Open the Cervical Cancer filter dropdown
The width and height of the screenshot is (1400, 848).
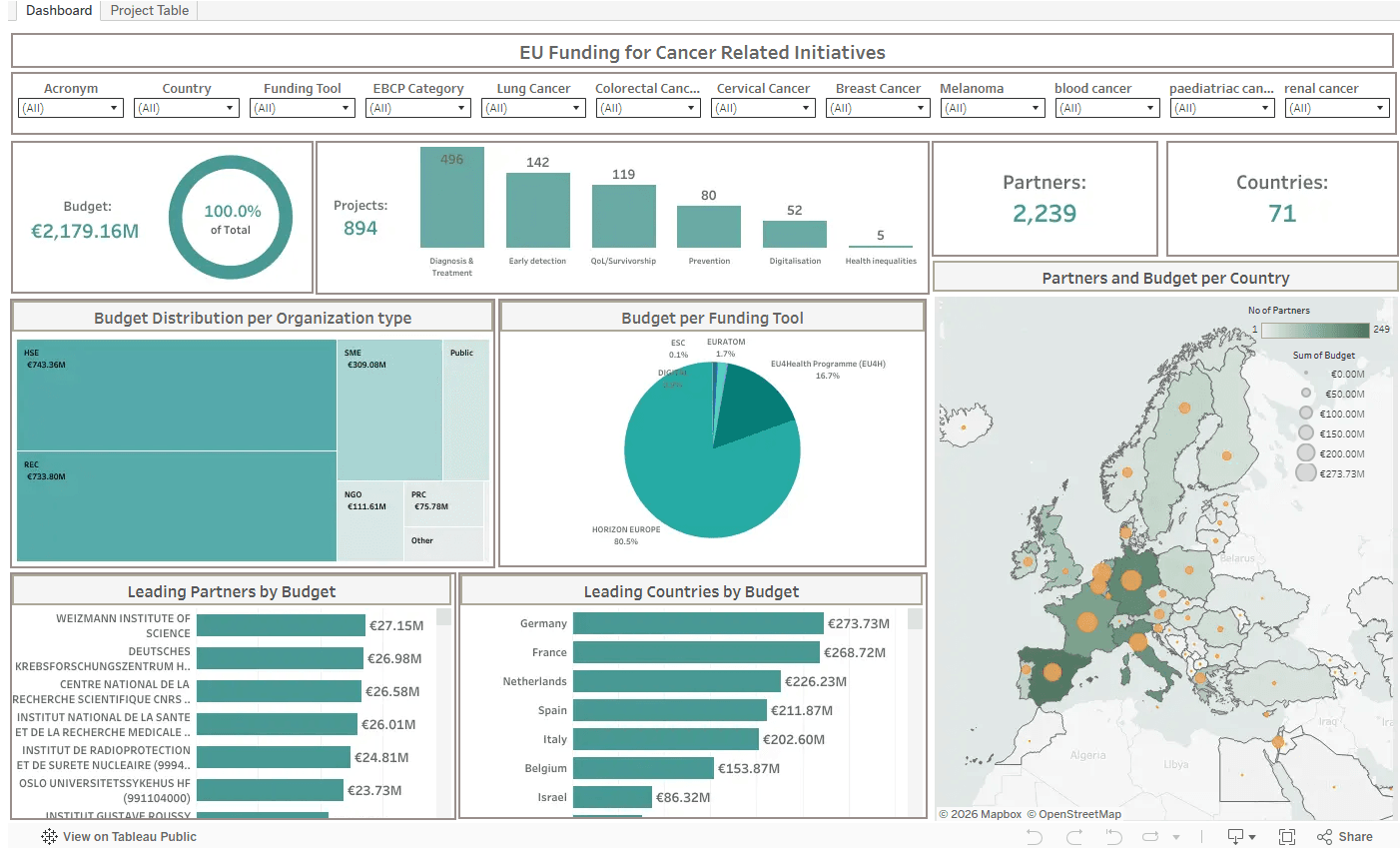pos(764,108)
